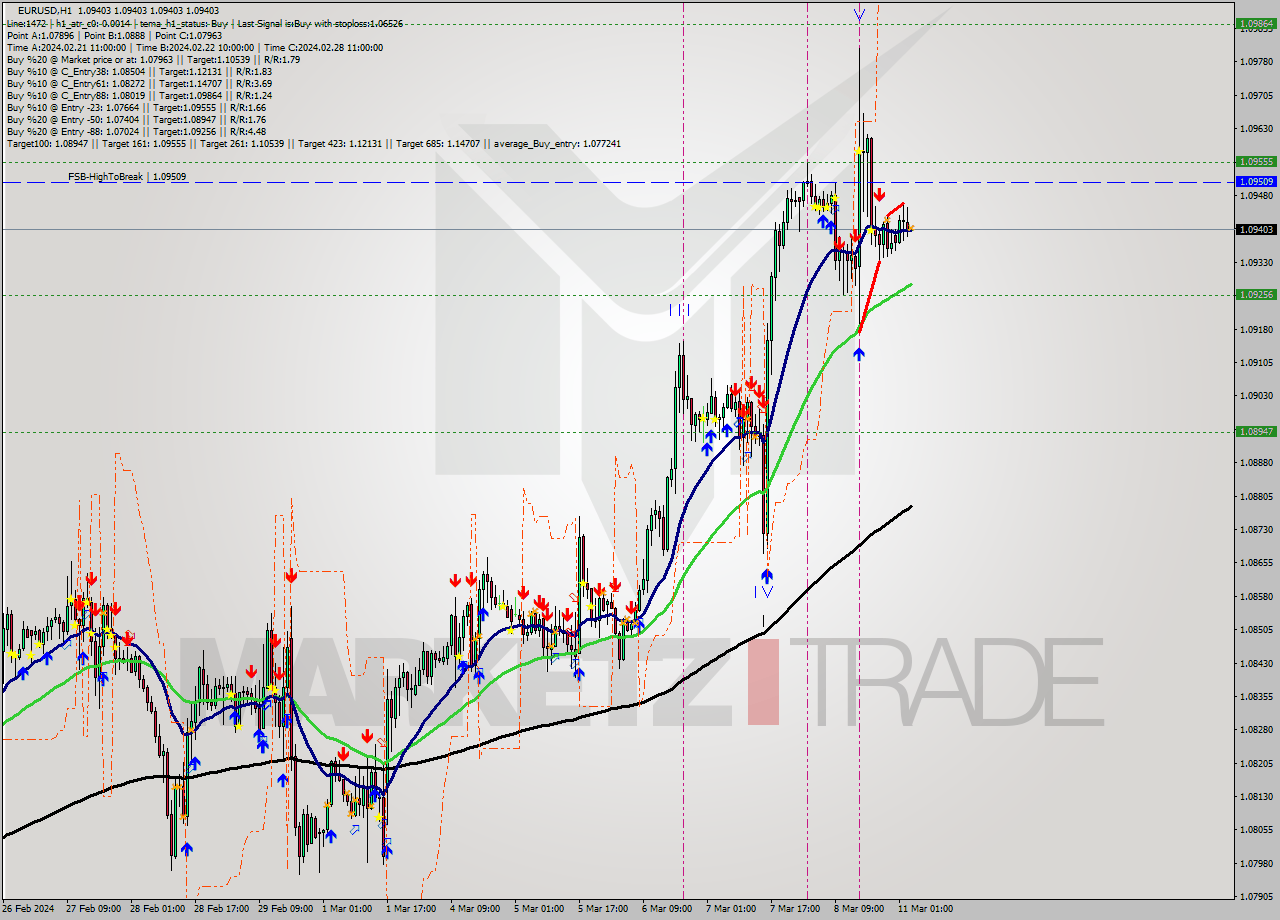
Task: Click price axis label 1.08355
Action: 1255,697
